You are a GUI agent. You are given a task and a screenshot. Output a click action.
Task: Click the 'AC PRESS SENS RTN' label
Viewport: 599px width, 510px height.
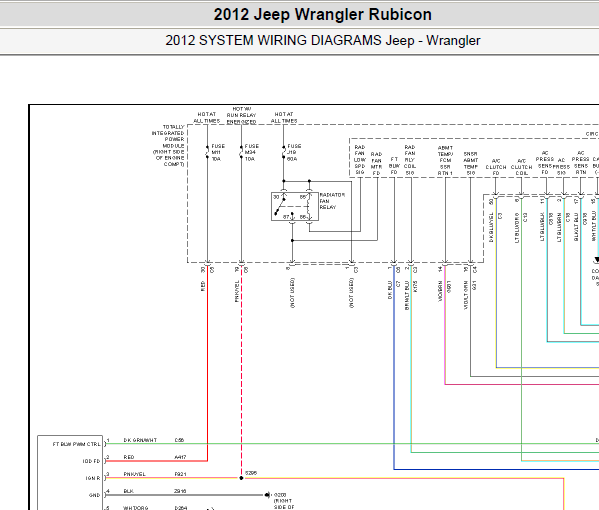581,162
